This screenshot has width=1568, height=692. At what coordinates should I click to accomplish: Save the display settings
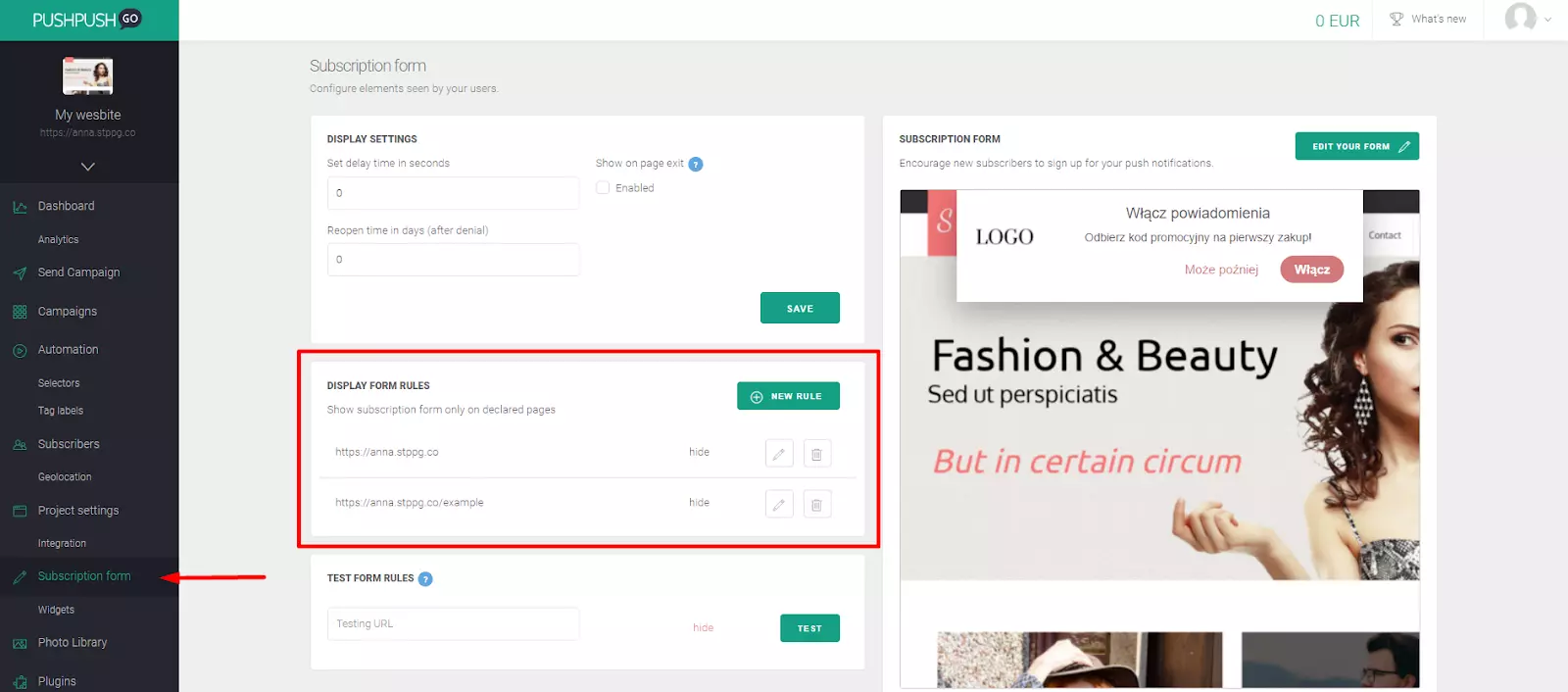tap(800, 308)
